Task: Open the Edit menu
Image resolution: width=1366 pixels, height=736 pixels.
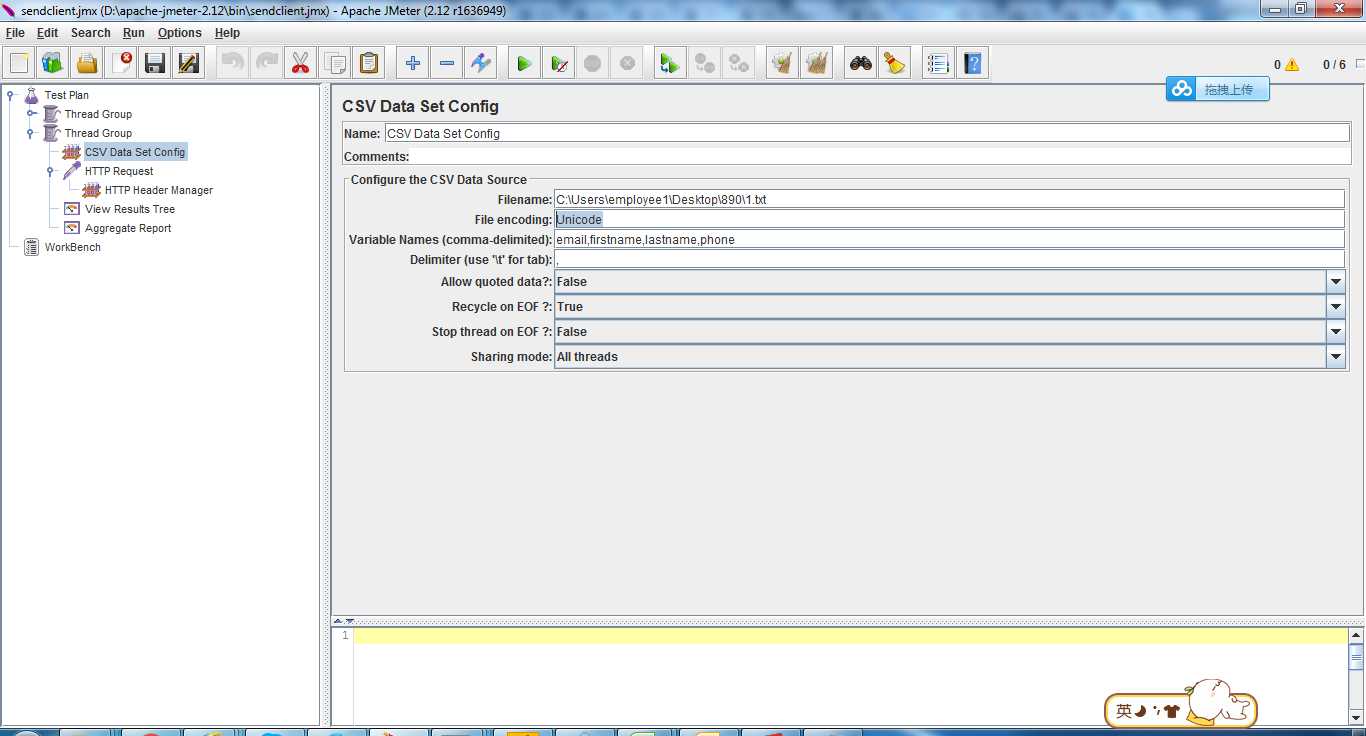Action: 47,33
